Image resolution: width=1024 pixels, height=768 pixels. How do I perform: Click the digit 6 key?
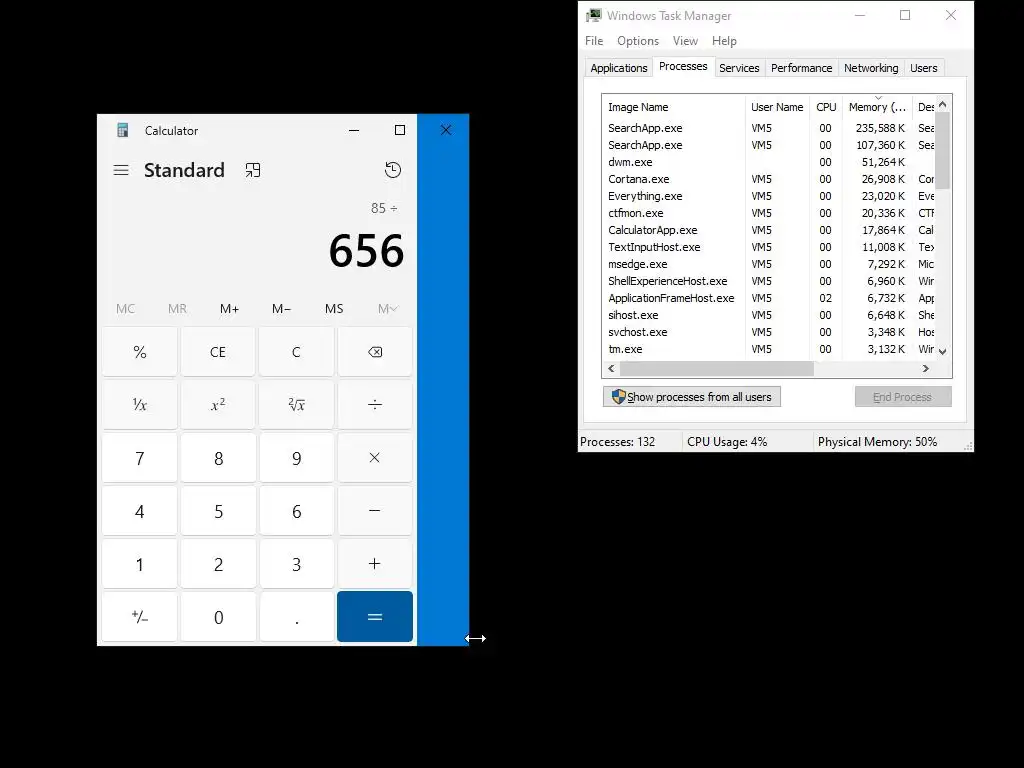pyautogui.click(x=296, y=511)
